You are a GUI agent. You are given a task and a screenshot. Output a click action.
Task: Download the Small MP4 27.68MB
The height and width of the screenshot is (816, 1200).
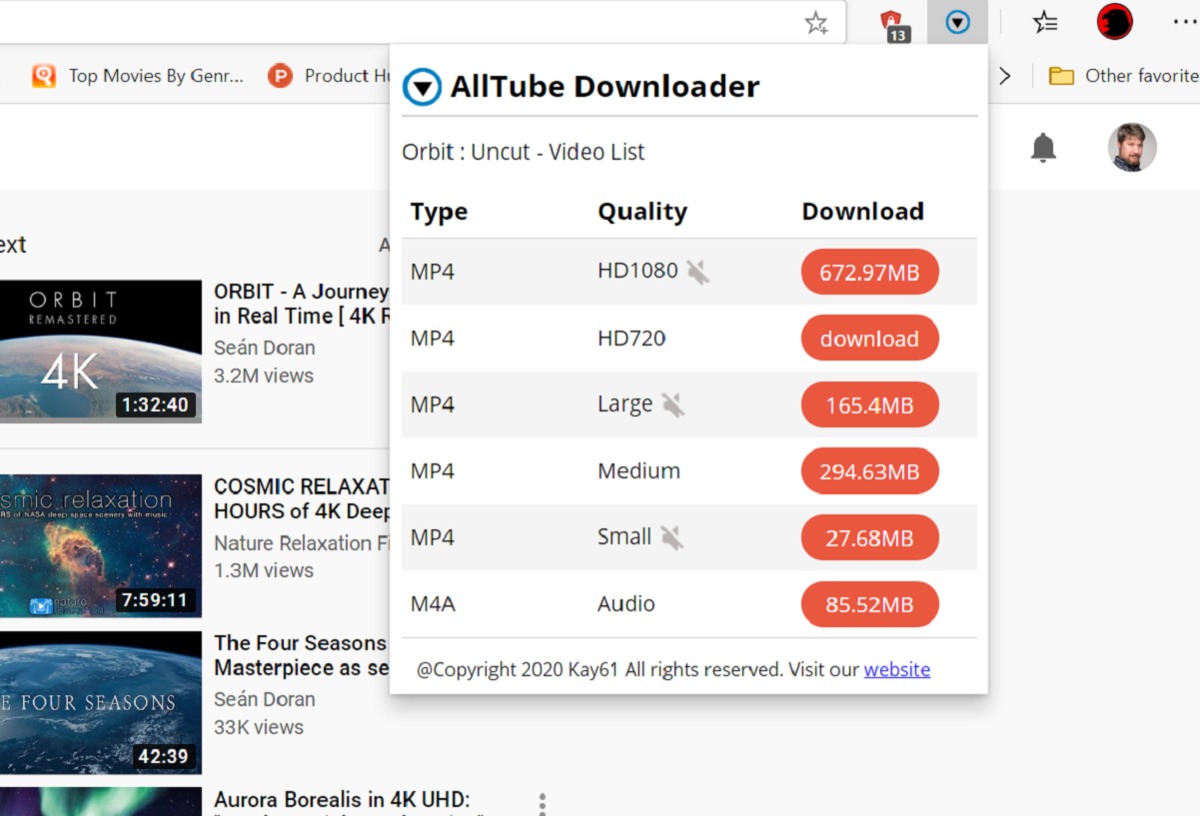[x=869, y=538]
